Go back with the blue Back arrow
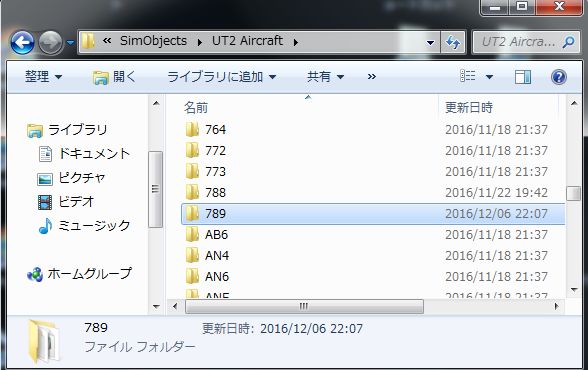This screenshot has width=588, height=370. click(22, 43)
